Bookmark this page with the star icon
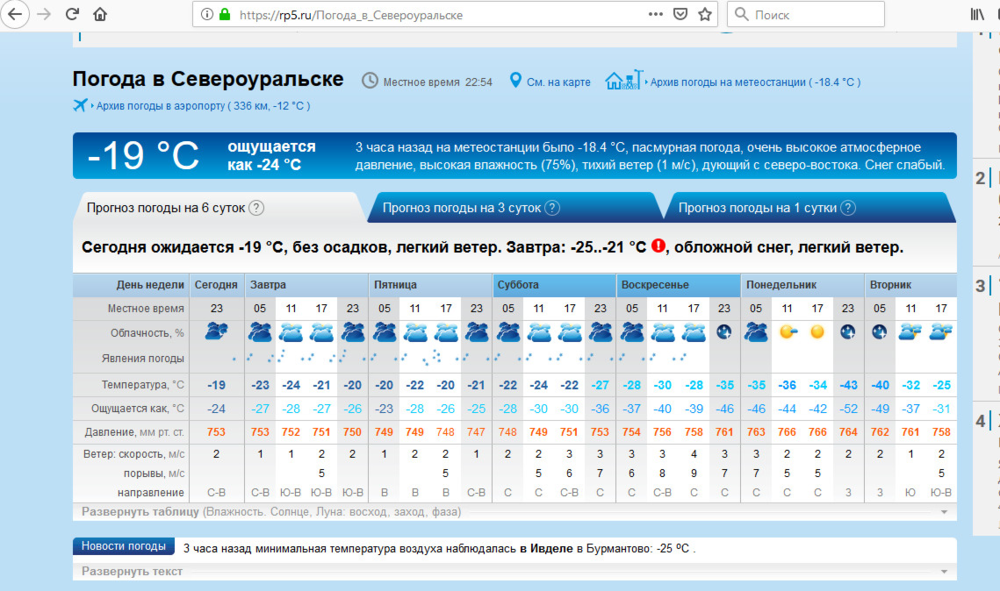The height and width of the screenshot is (591, 1000). click(705, 15)
